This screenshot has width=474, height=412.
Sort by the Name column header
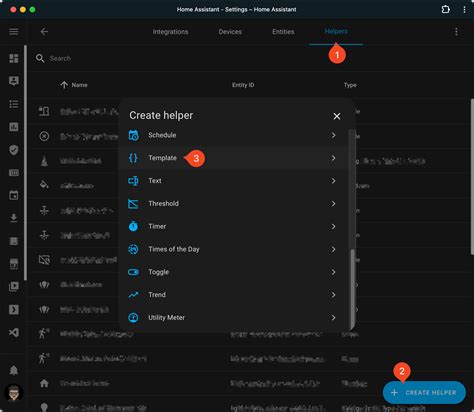[x=79, y=85]
